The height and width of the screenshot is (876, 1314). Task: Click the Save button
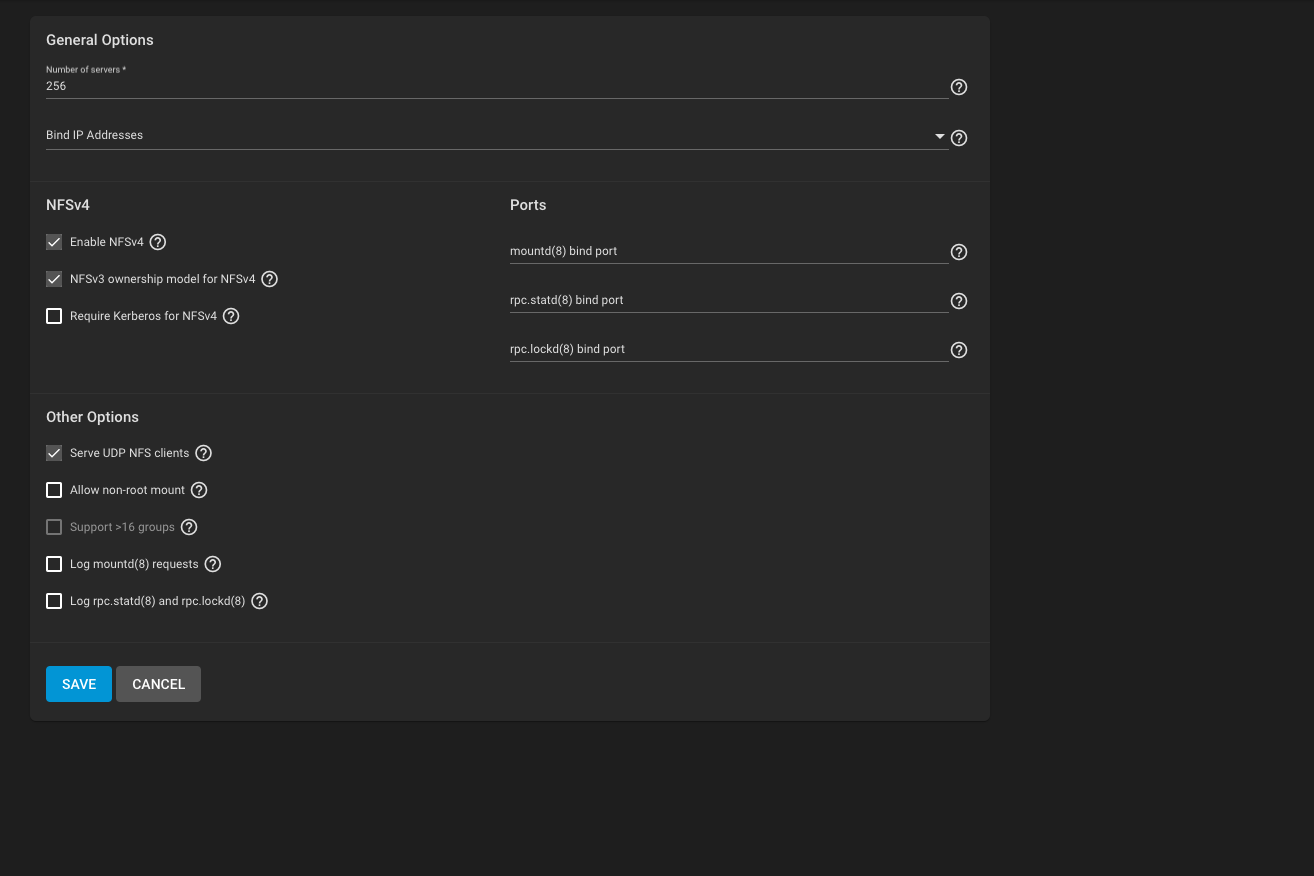(x=79, y=684)
